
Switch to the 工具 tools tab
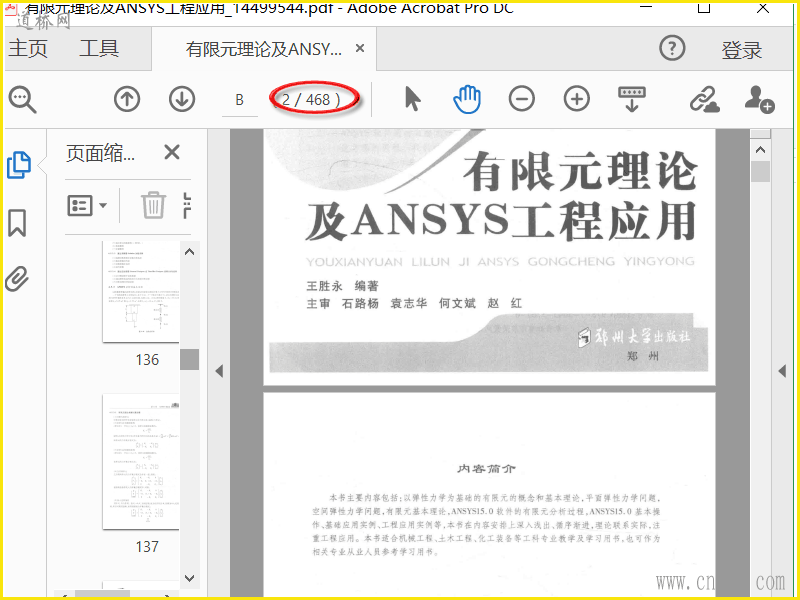(99, 48)
